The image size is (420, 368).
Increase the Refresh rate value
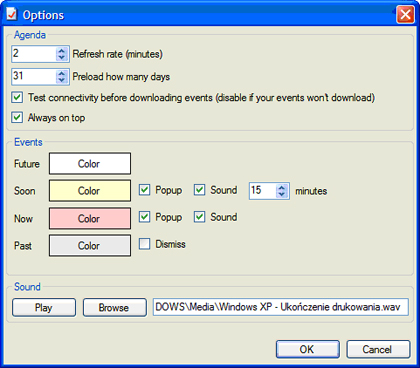(62, 50)
